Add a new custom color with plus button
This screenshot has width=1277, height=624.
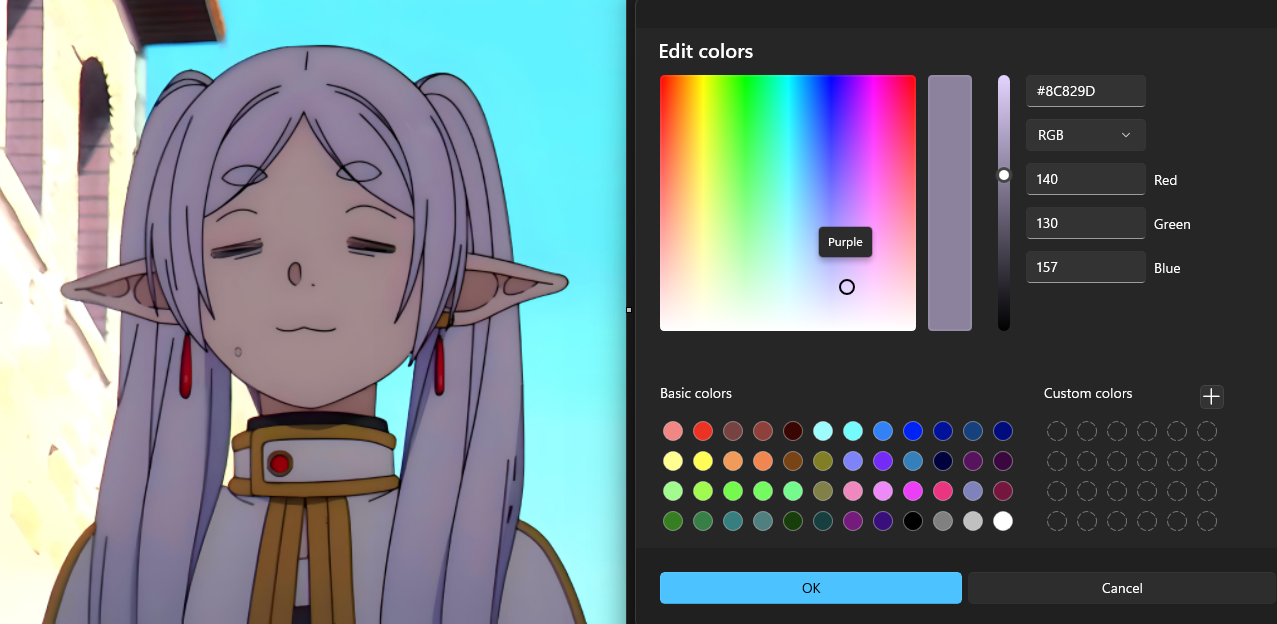(1211, 397)
